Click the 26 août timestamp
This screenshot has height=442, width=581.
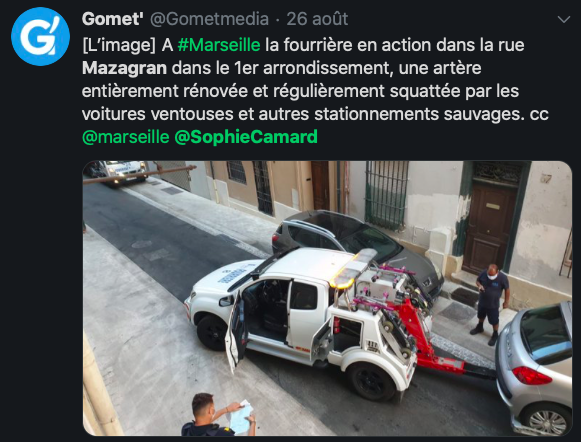click(x=317, y=19)
